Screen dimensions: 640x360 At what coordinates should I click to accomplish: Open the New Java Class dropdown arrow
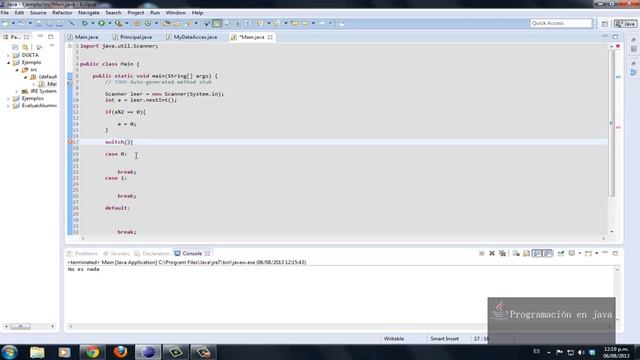[x=156, y=24]
